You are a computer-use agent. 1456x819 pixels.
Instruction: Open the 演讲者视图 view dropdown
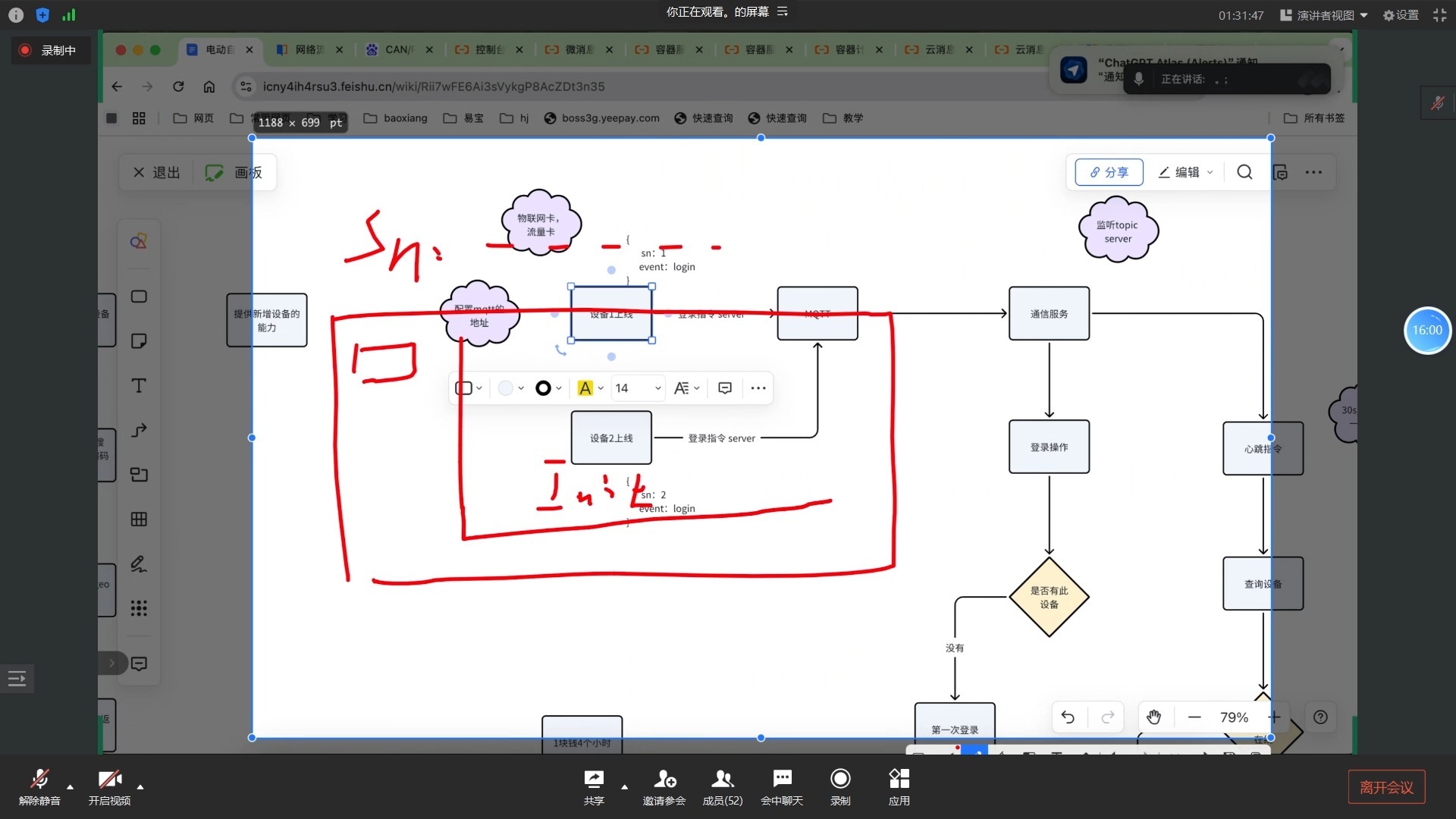(x=1324, y=15)
